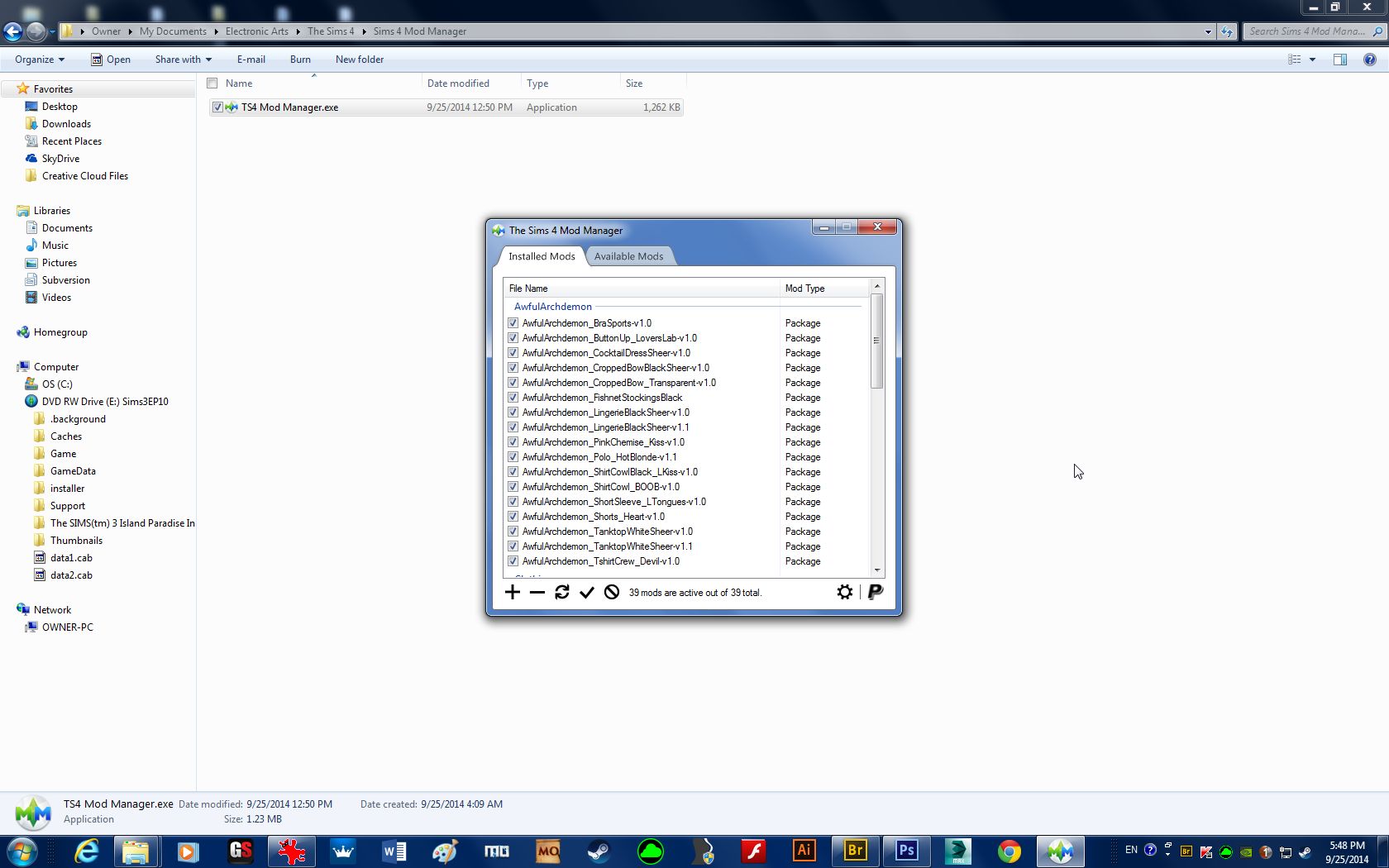Open the change view dropdown arrow
1389x868 pixels.
[1312, 60]
